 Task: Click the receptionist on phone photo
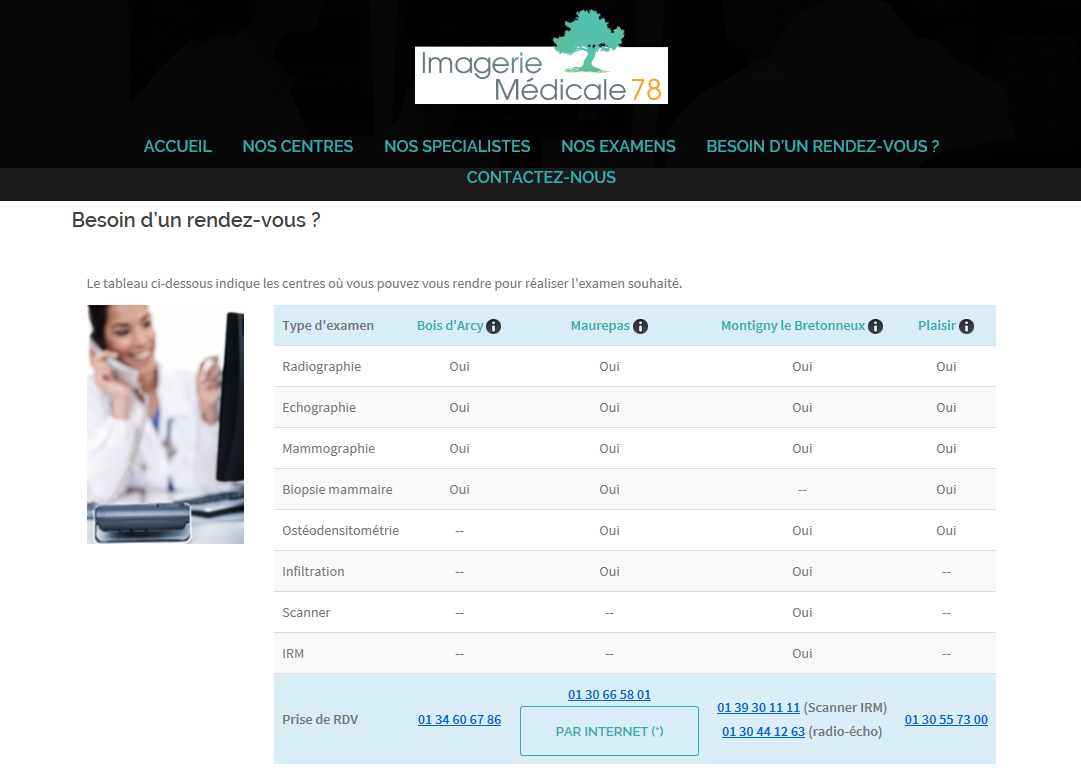pos(165,424)
